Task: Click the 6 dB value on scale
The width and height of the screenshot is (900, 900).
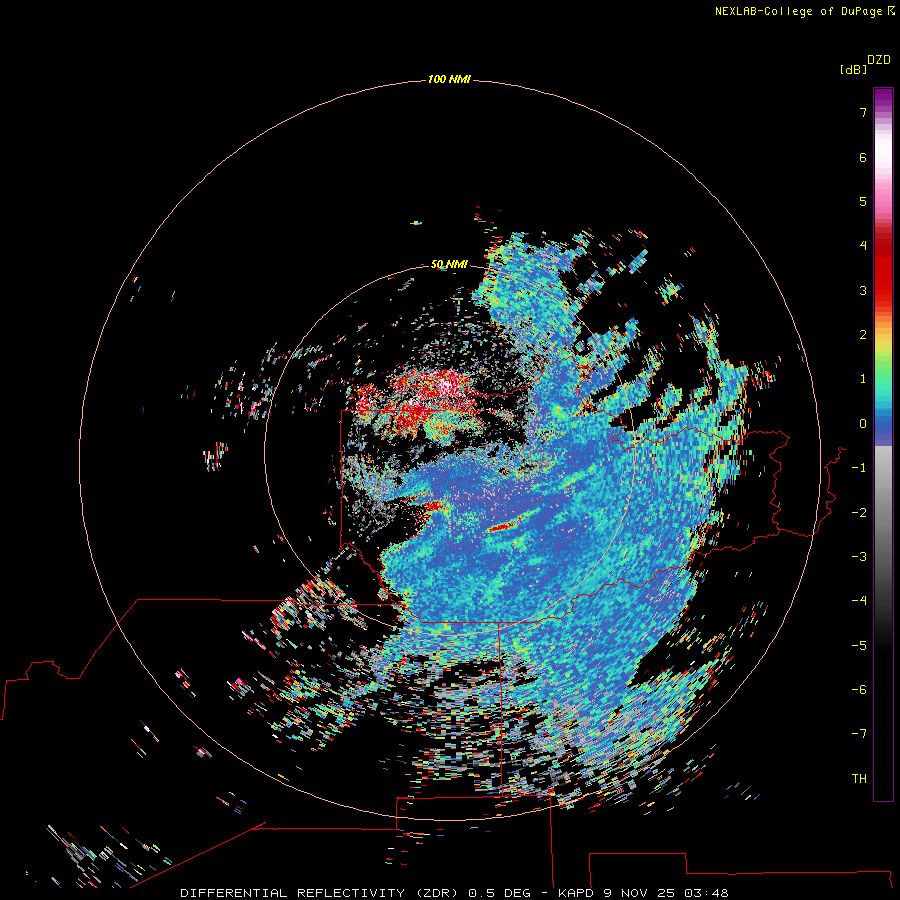Action: (863, 157)
